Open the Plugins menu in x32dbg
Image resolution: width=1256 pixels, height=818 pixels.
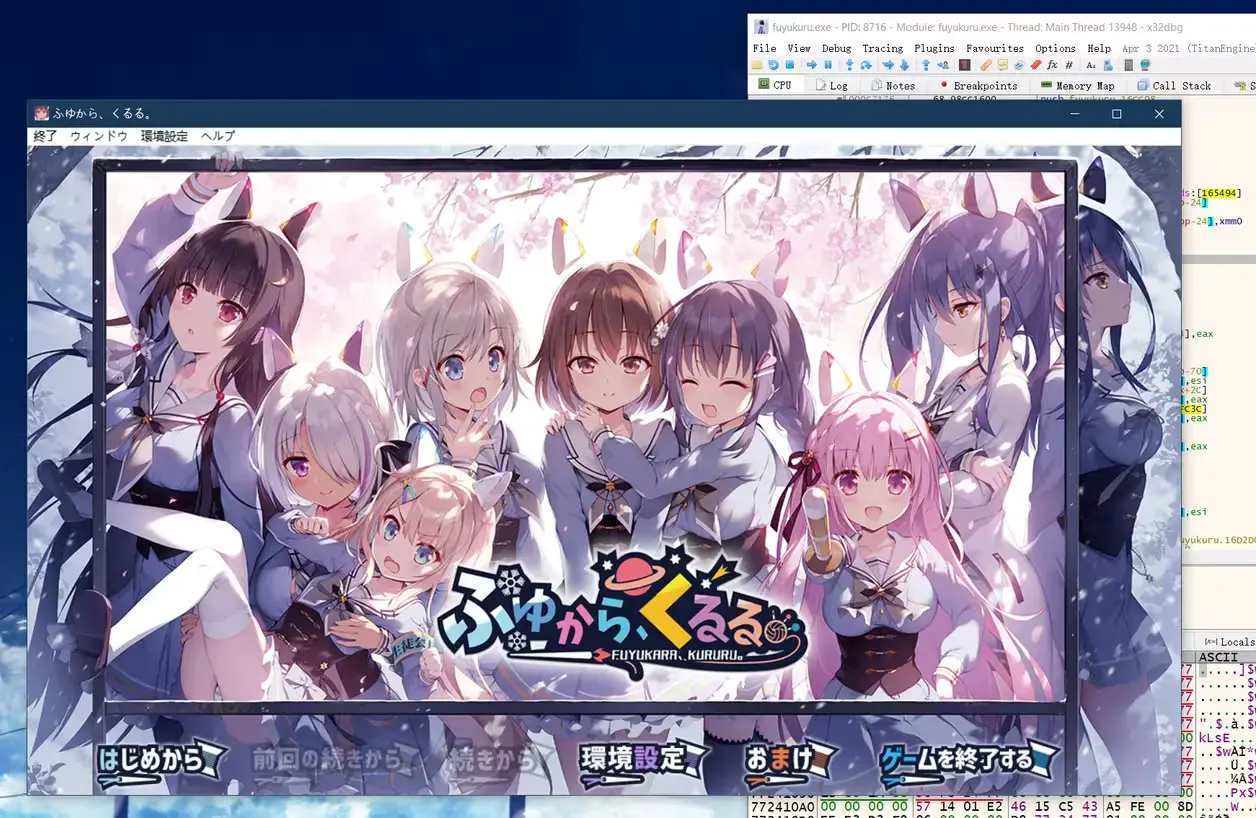934,48
